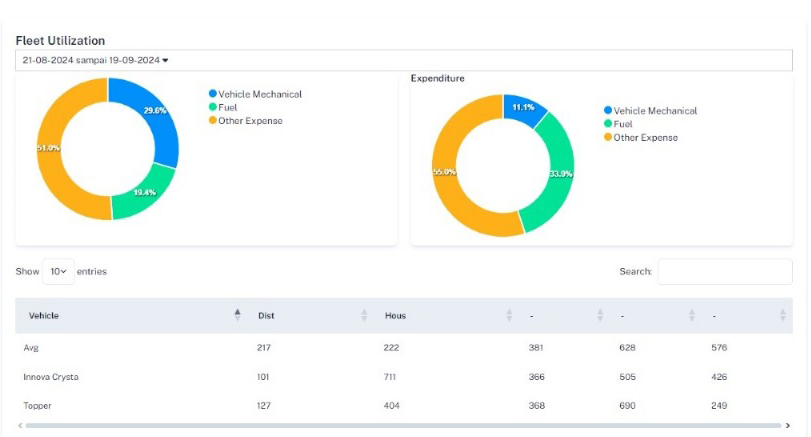Click into the Search input field
811x437 pixels.
pos(724,271)
